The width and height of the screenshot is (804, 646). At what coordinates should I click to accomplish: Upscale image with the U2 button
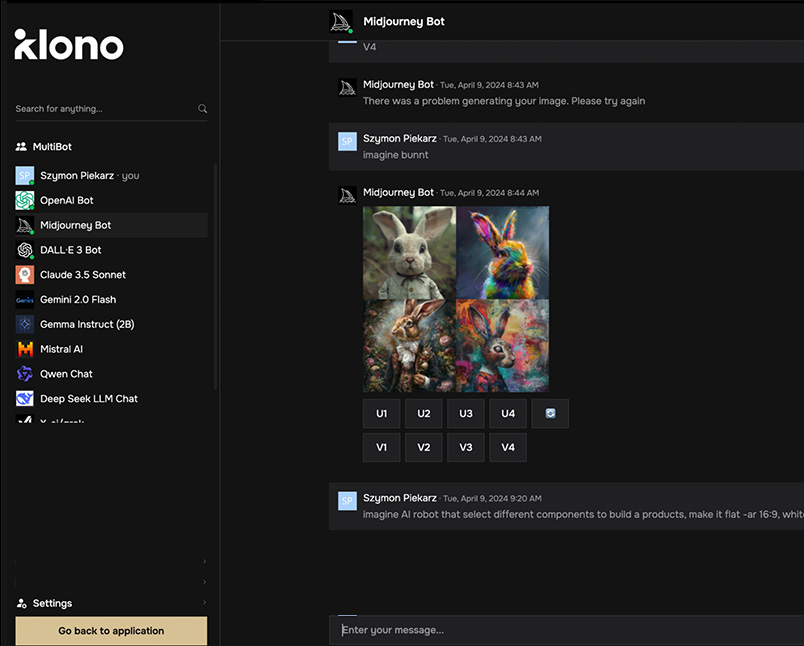click(424, 413)
